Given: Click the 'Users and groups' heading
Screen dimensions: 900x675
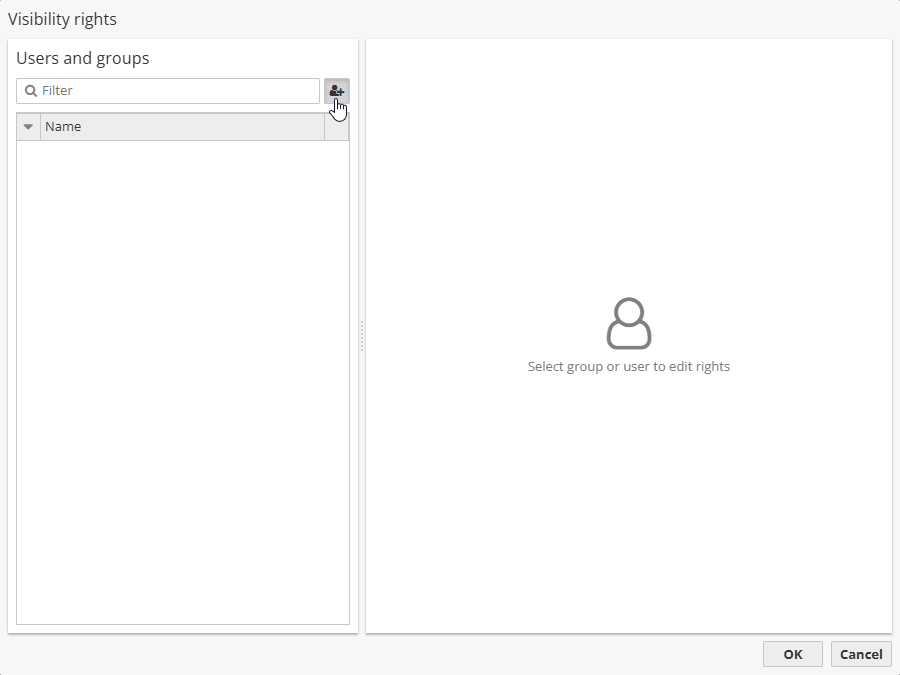Looking at the screenshot, I should (83, 58).
